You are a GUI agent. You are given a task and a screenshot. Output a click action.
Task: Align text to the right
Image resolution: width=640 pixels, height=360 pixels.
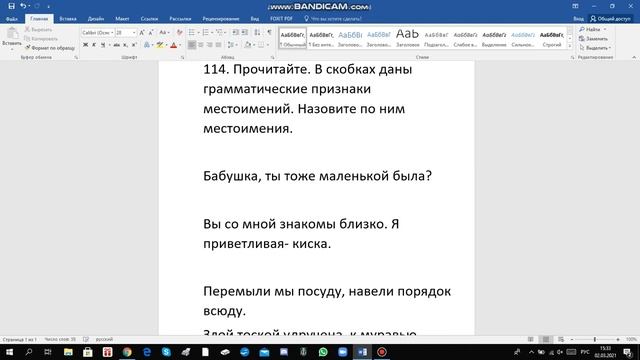pos(209,45)
